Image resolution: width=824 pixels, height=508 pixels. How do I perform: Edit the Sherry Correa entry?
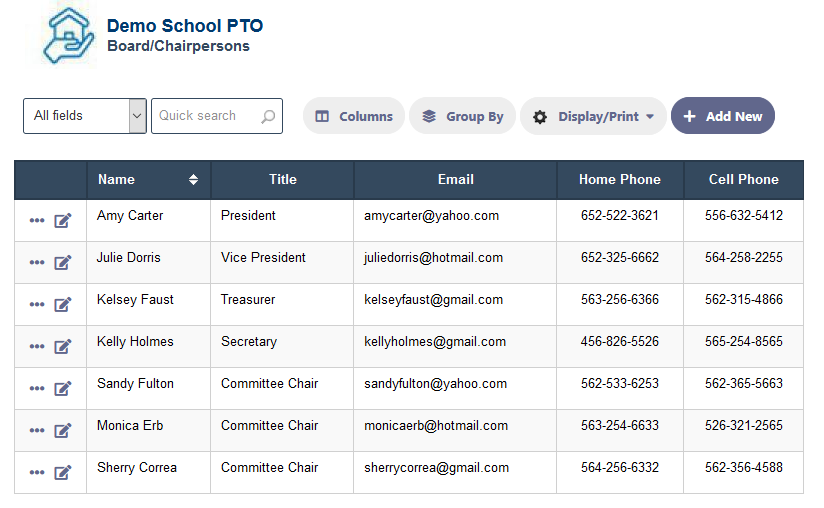click(63, 473)
